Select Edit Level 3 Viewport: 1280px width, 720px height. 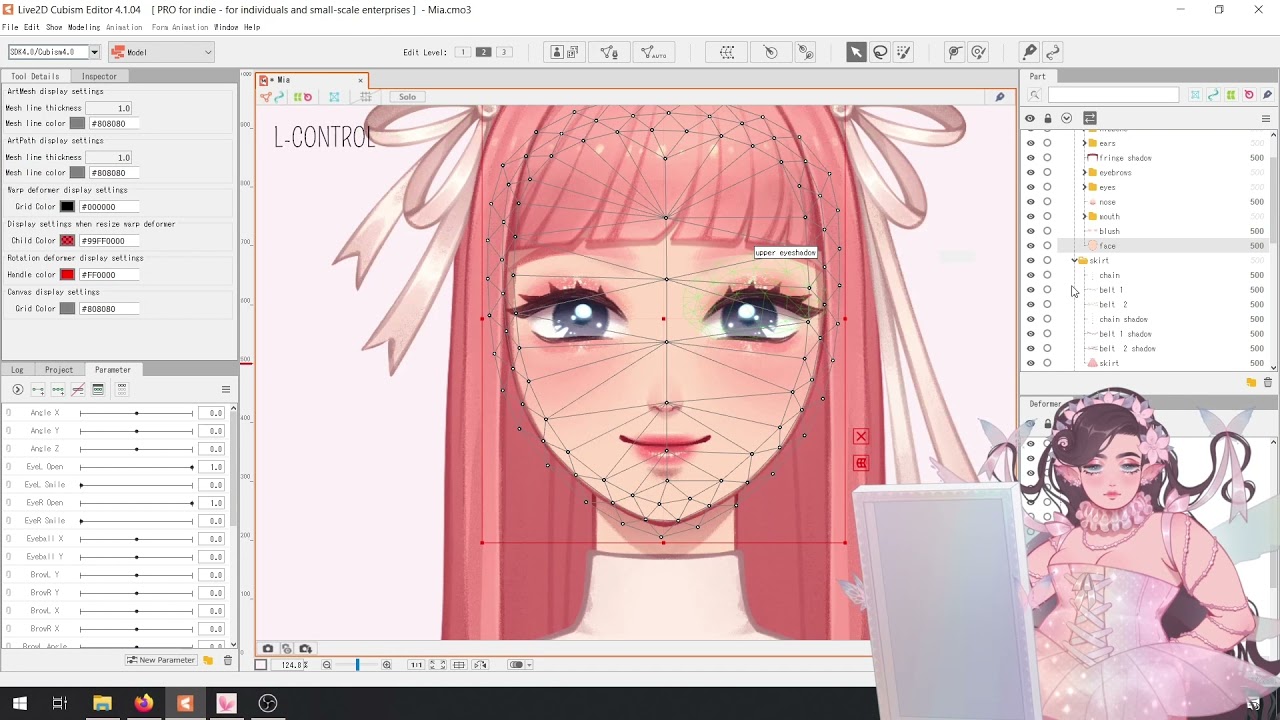click(504, 52)
